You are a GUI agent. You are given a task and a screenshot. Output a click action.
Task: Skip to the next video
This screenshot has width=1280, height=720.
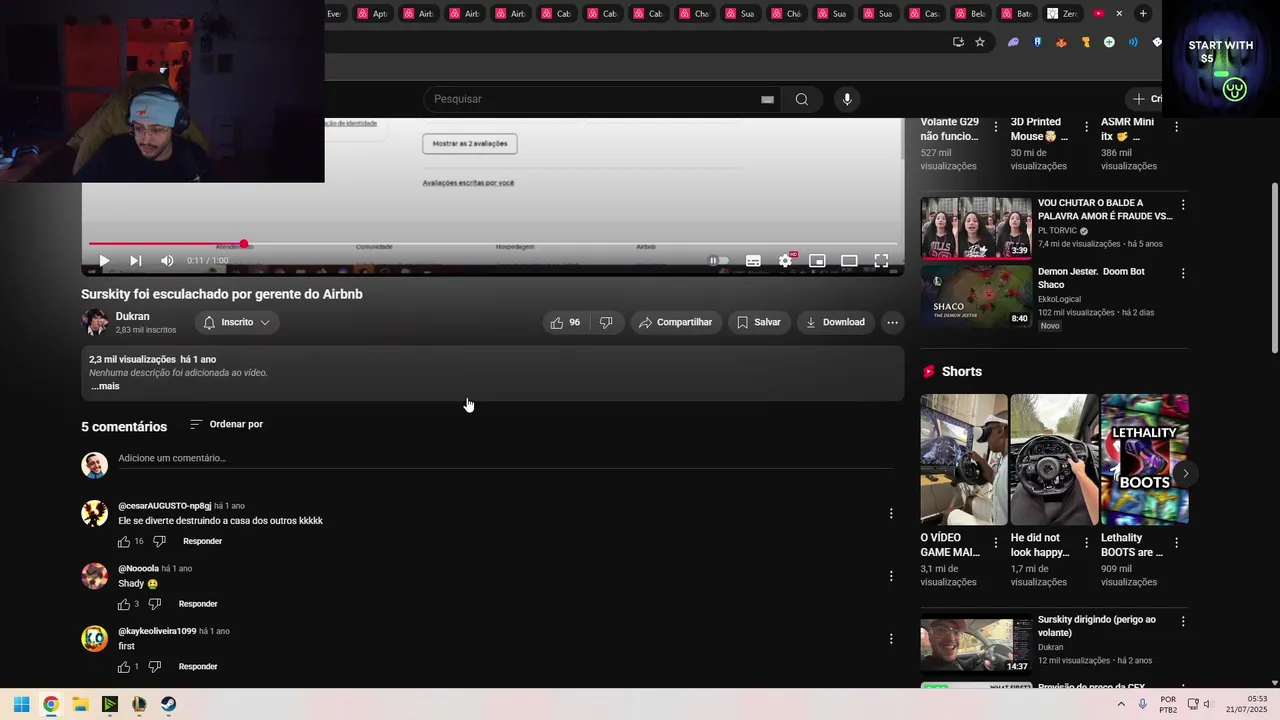click(x=135, y=261)
